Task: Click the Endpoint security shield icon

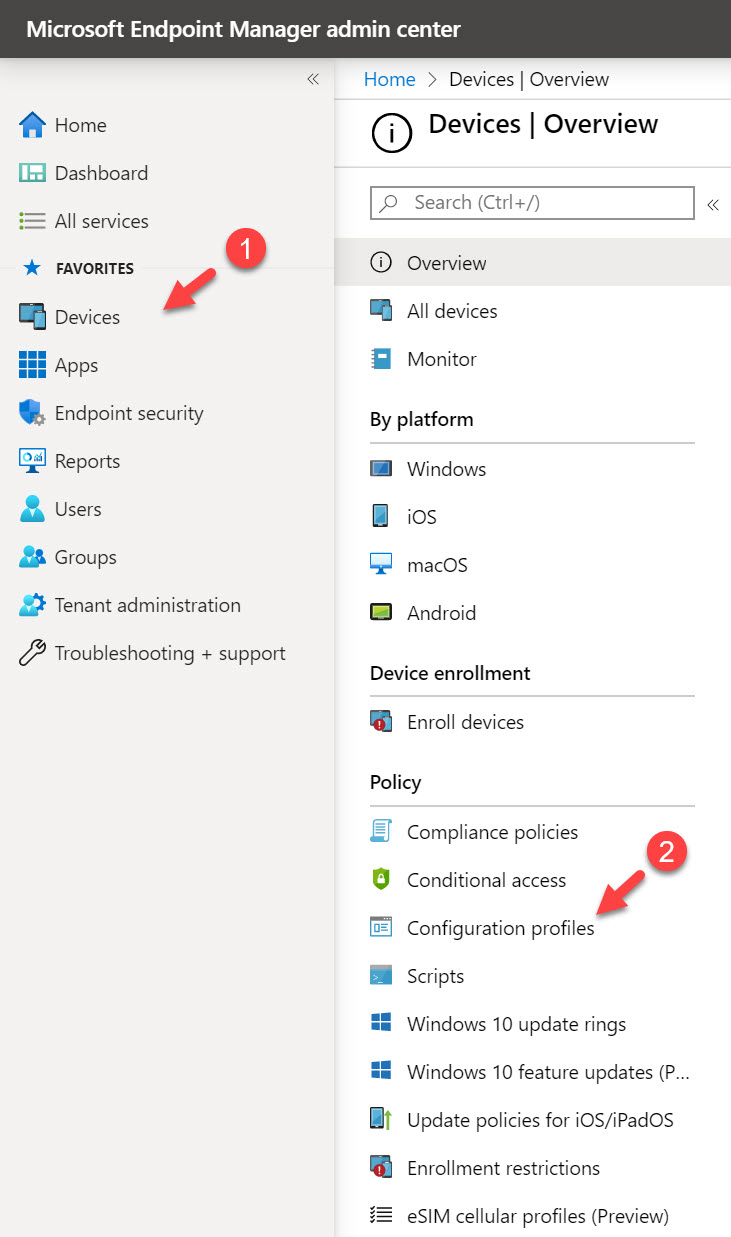Action: point(33,413)
